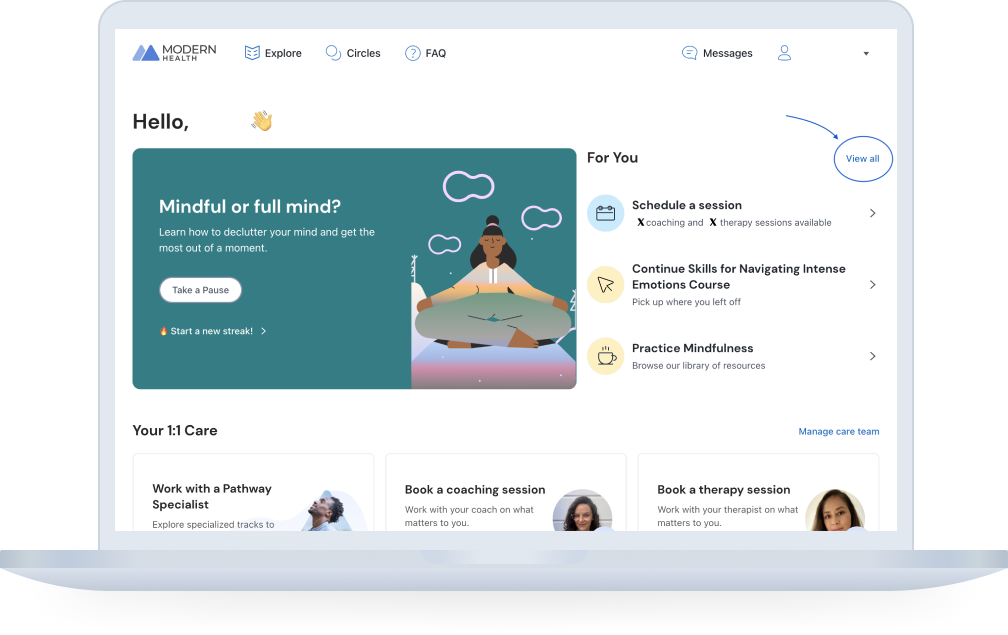This screenshot has width=1008, height=635.
Task: Open the Explore menu item
Action: tap(283, 53)
